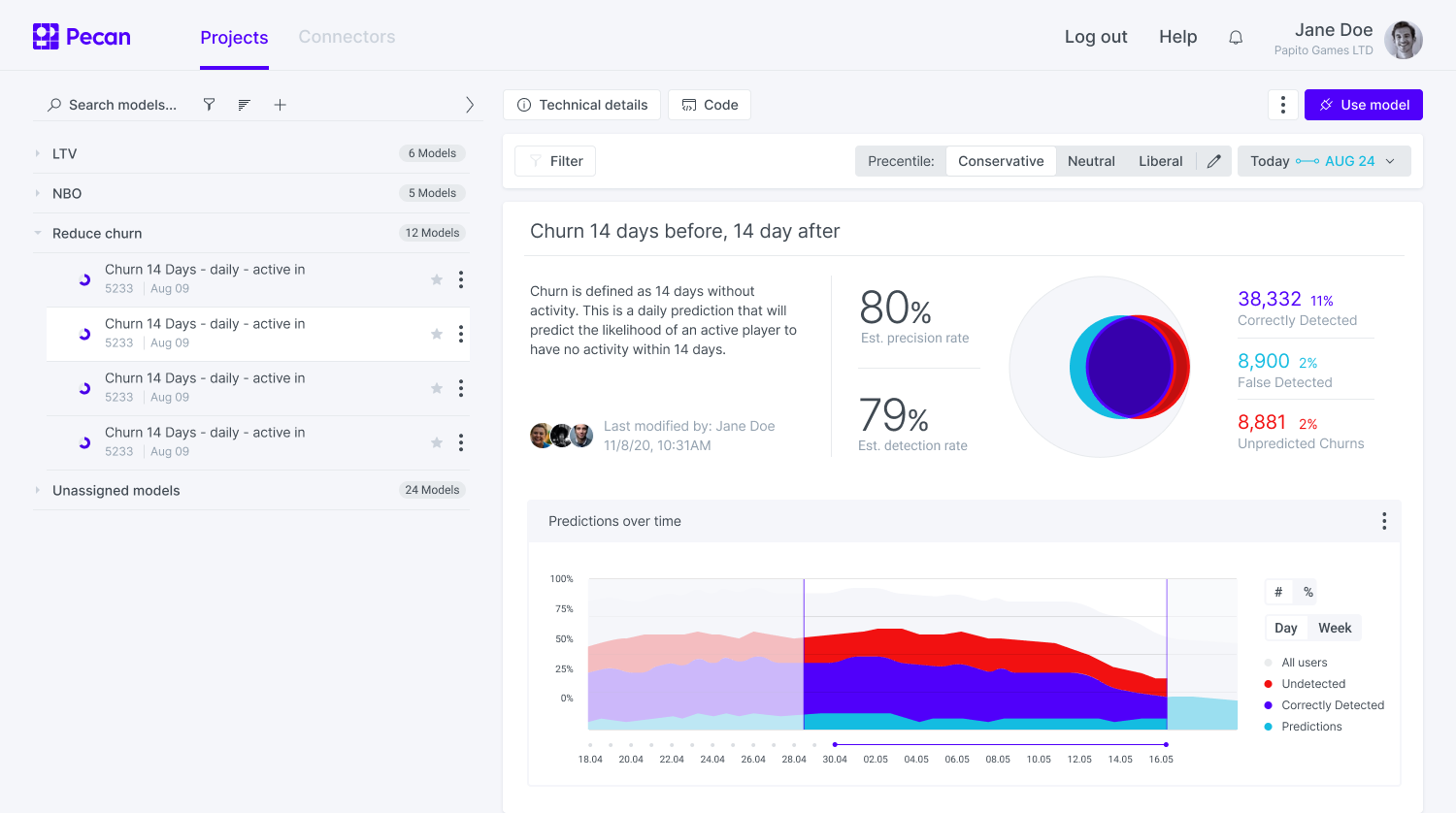1456x813 pixels.
Task: Click the Search models input field
Action: pos(122,105)
